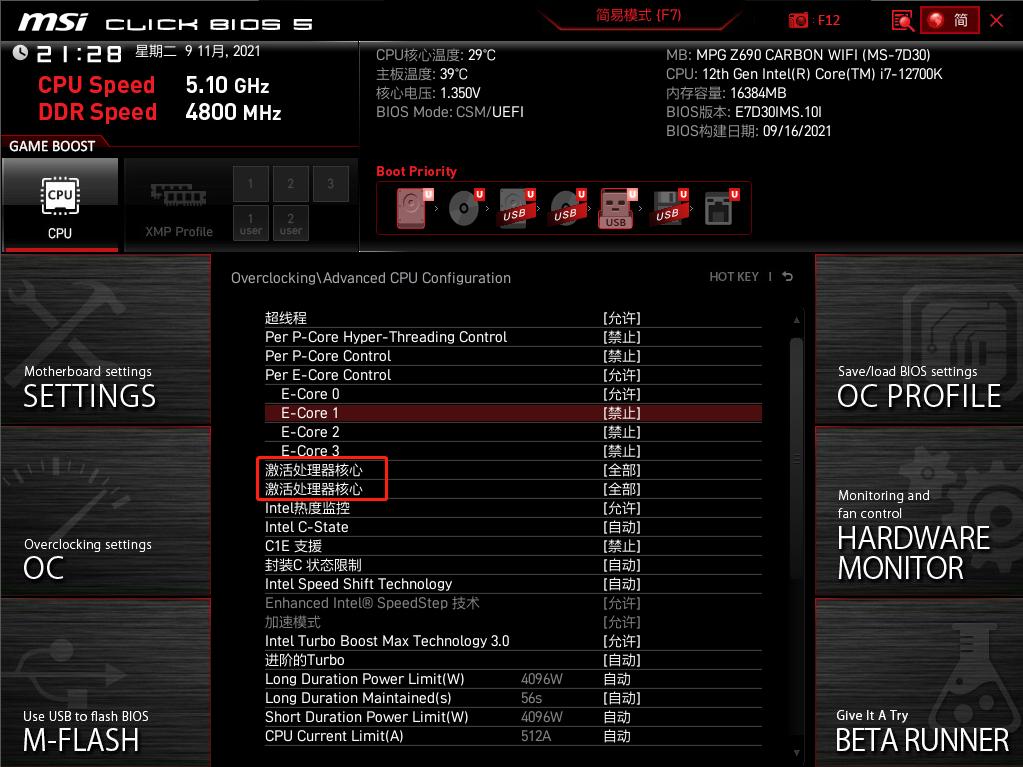Toggle Per P-Core Hyper-Threading Control
The image size is (1023, 767).
tap(622, 337)
